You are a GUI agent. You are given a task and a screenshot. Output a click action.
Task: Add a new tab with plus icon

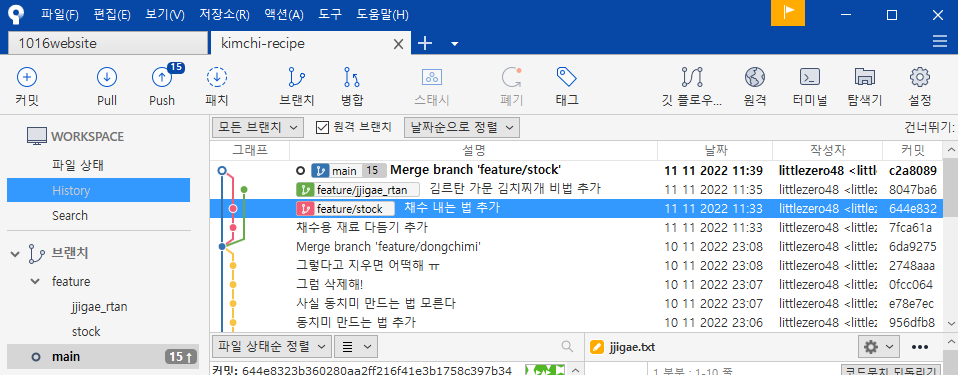(x=425, y=43)
